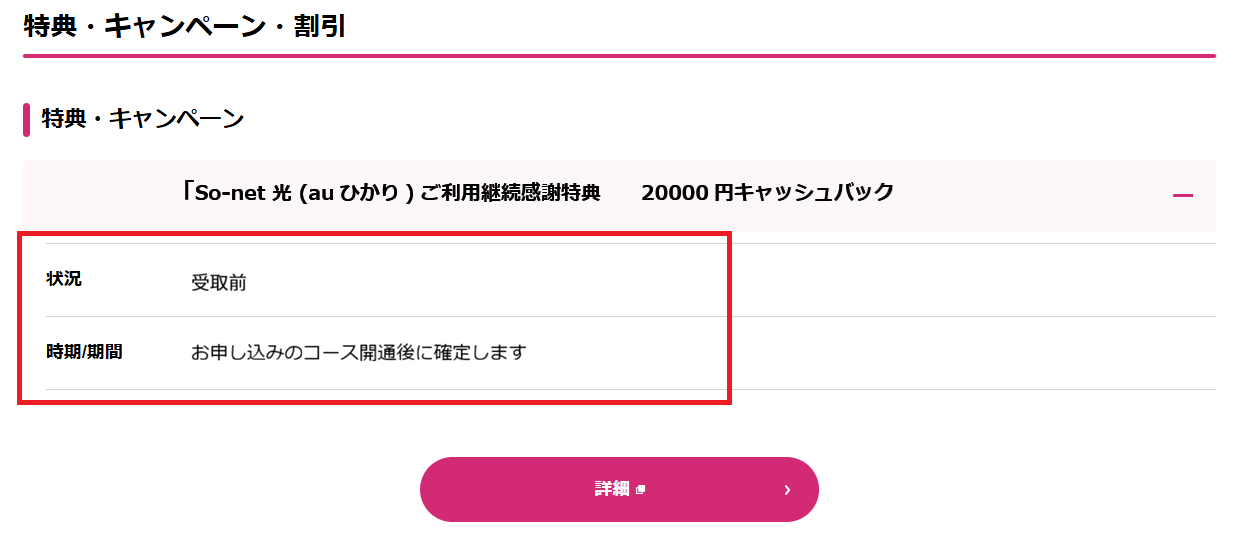1238x541 pixels.
Task: Click the 詳細 details button
Action: pyautogui.click(x=613, y=489)
